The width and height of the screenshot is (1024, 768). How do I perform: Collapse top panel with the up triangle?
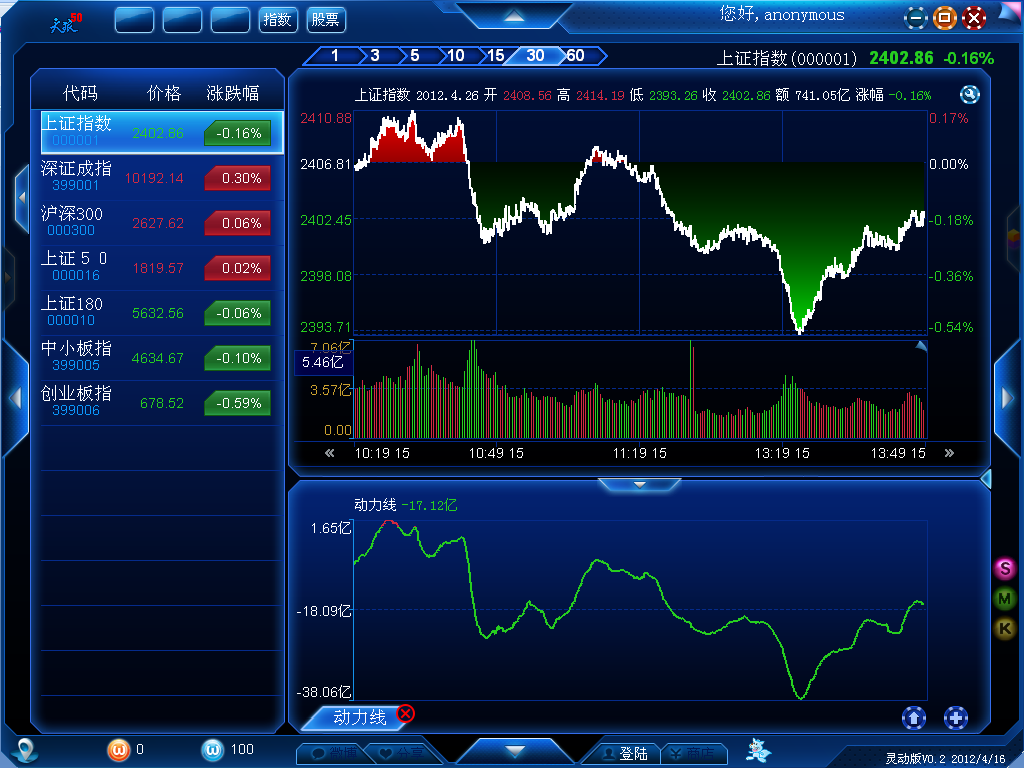(514, 16)
